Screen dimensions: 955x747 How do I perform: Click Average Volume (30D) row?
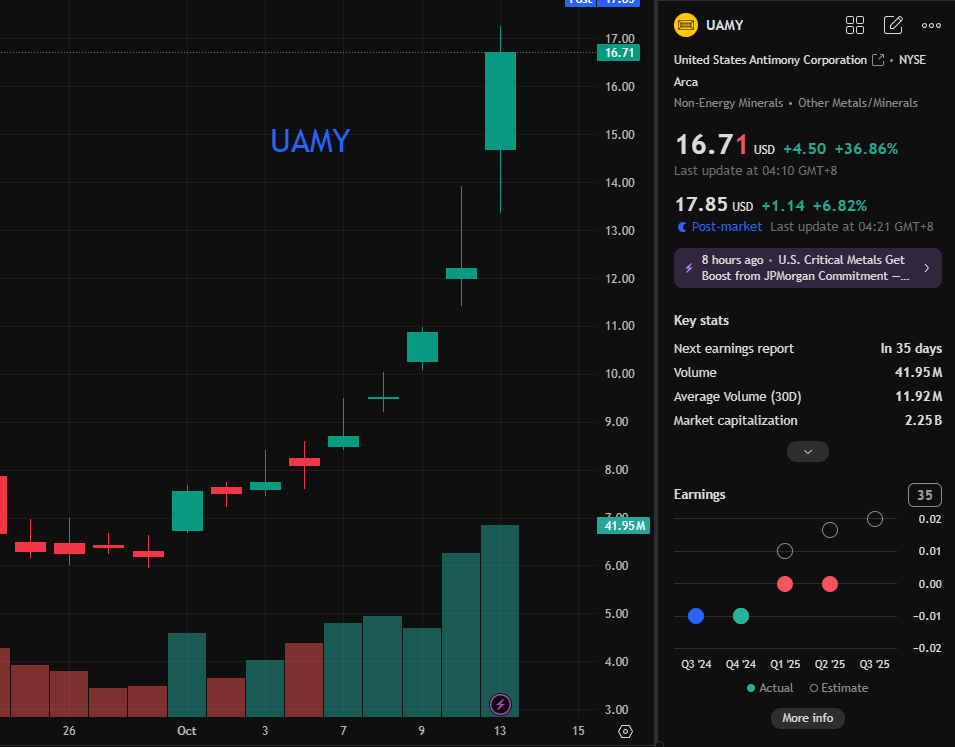coord(808,397)
